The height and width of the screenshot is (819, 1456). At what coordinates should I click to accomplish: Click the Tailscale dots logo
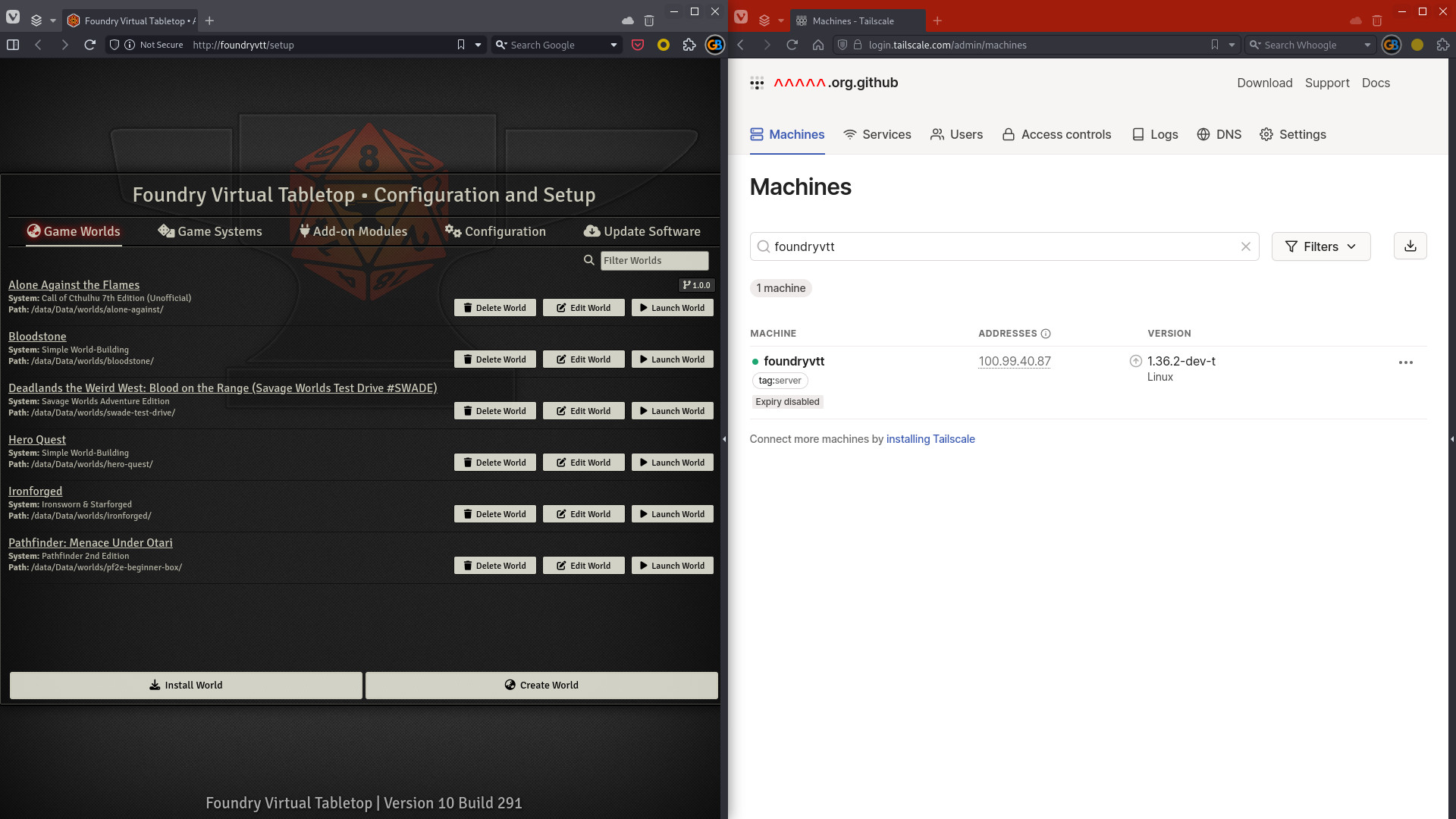point(757,83)
